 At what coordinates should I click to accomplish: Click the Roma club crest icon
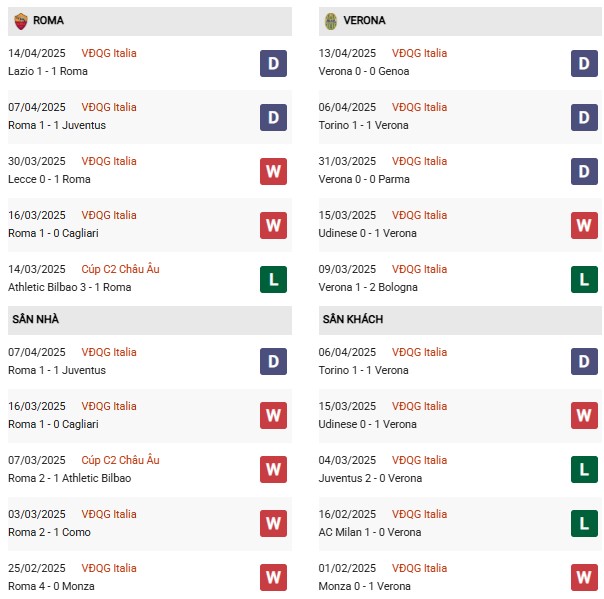20,20
